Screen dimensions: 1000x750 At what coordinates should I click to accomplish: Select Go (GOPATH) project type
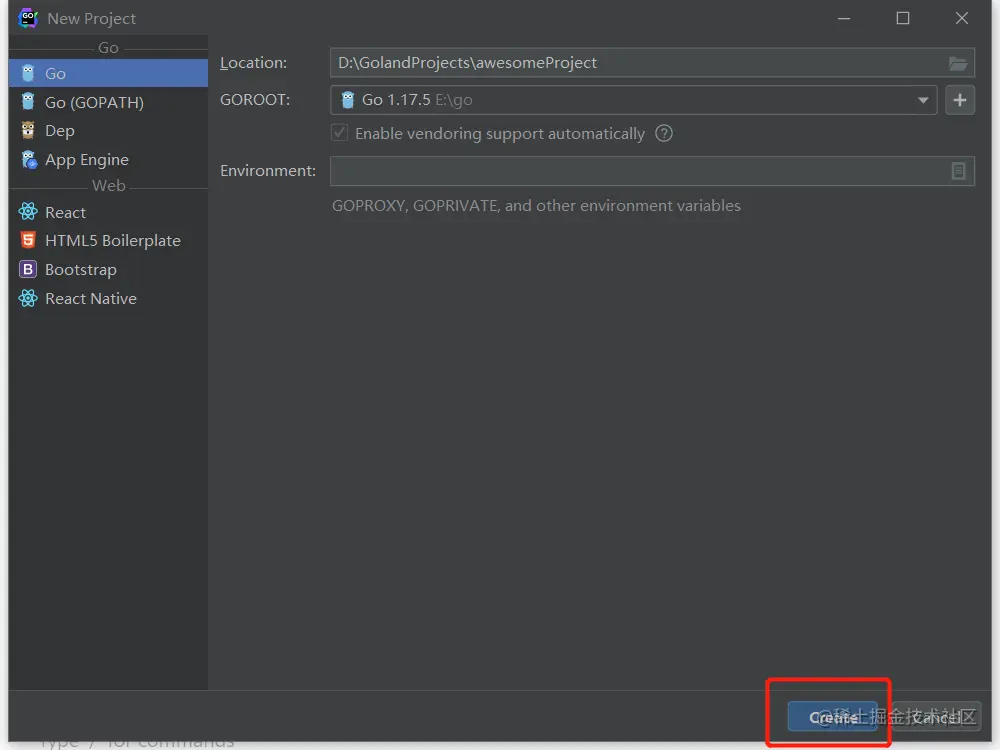click(x=108, y=102)
